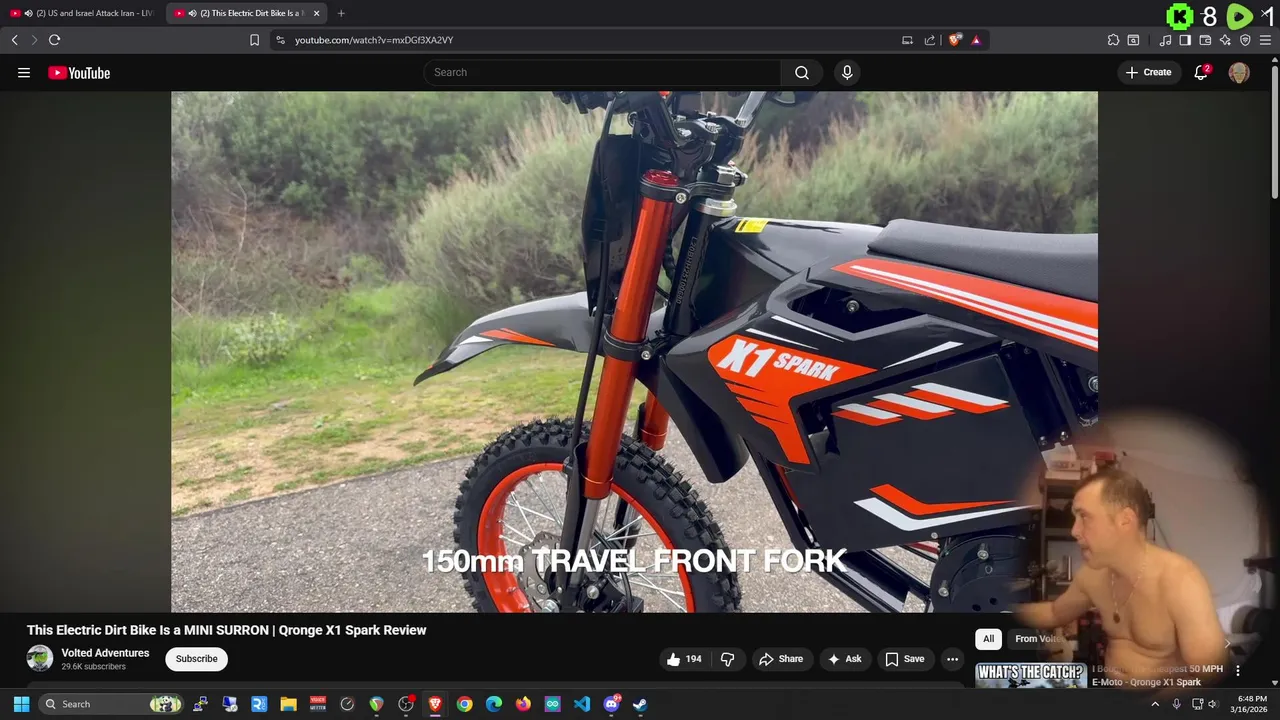Start voice search with the microphone
Viewport: 1280px width, 720px height.
coord(847,72)
